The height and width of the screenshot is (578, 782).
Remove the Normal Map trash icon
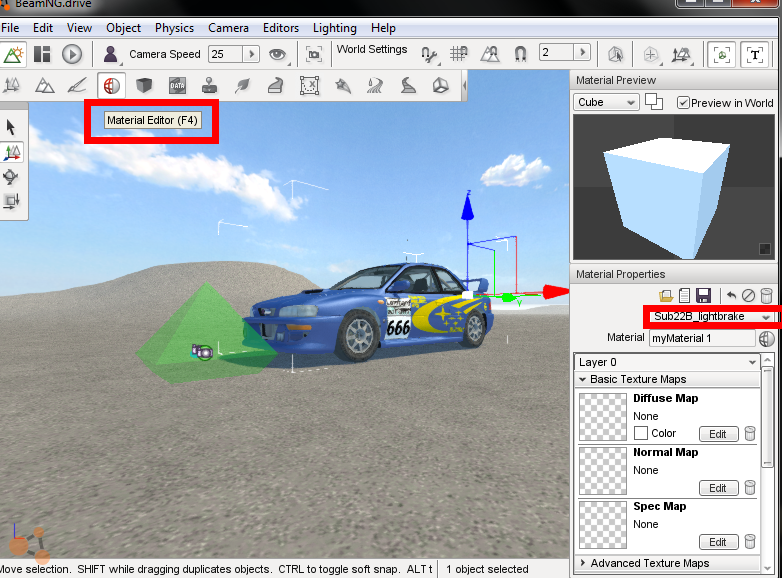[x=750, y=487]
